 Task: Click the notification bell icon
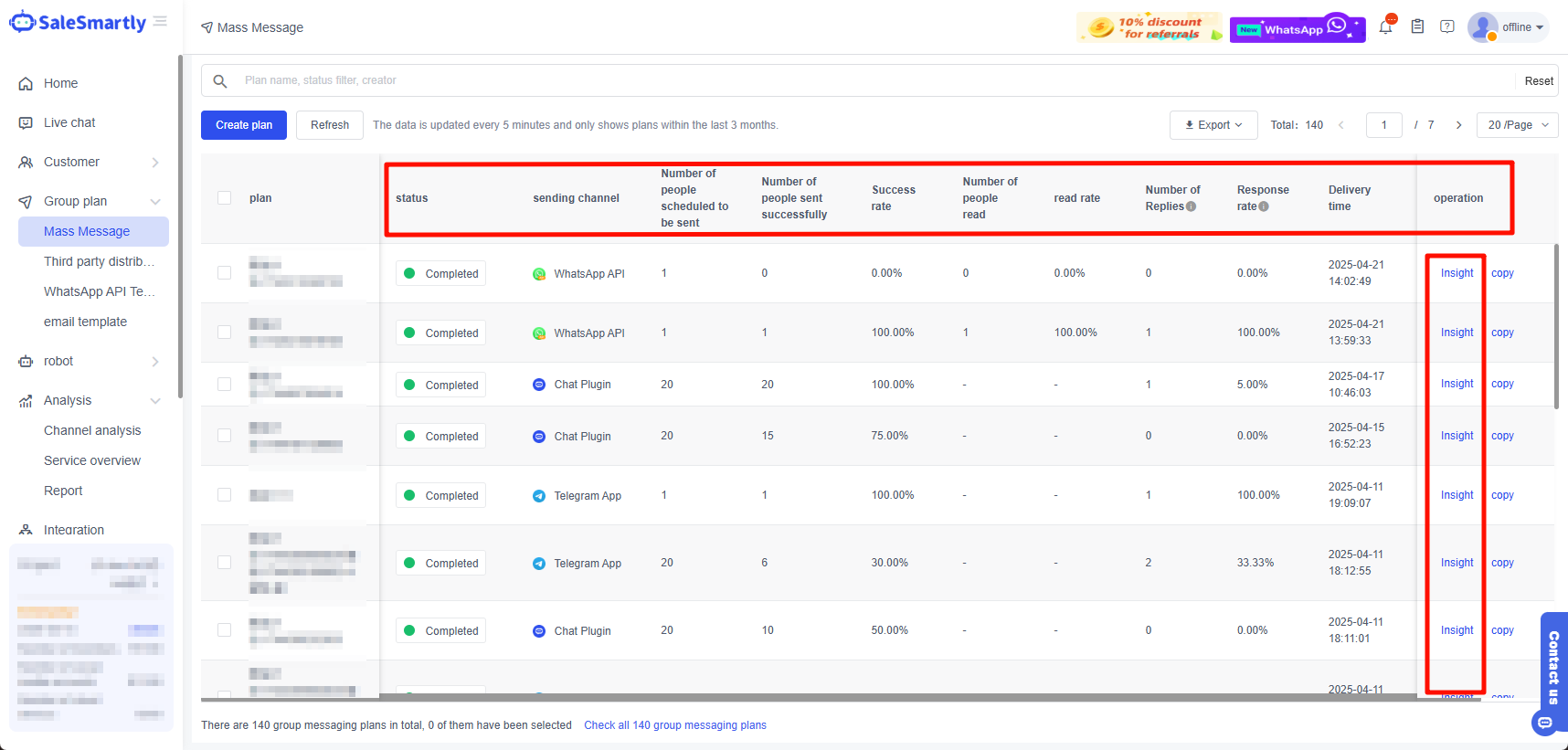(x=1385, y=27)
